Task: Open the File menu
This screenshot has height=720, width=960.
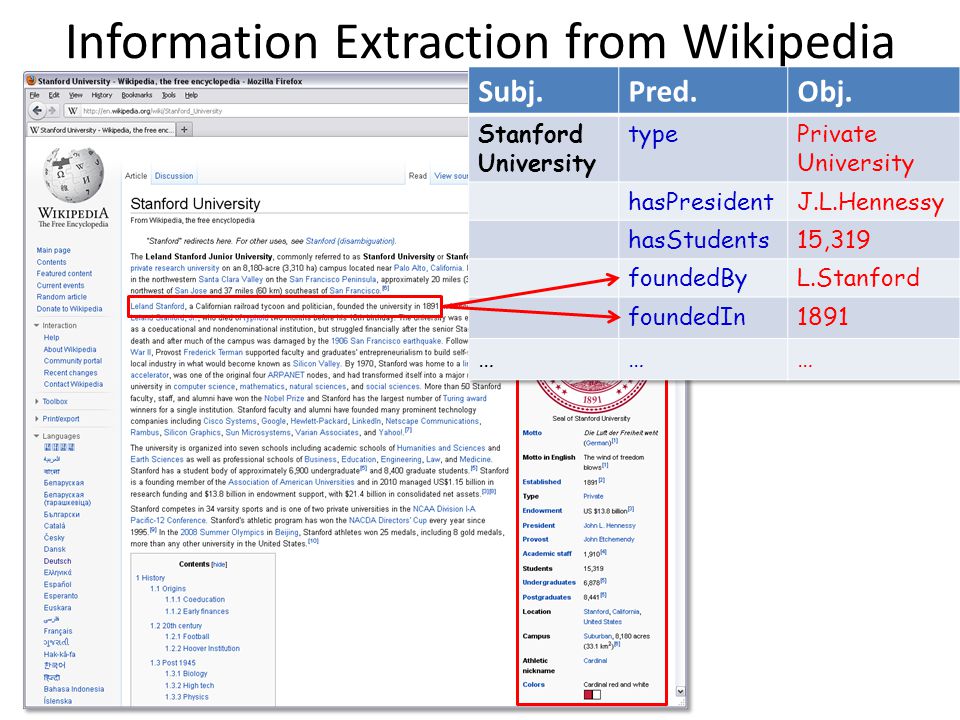Action: (x=34, y=96)
